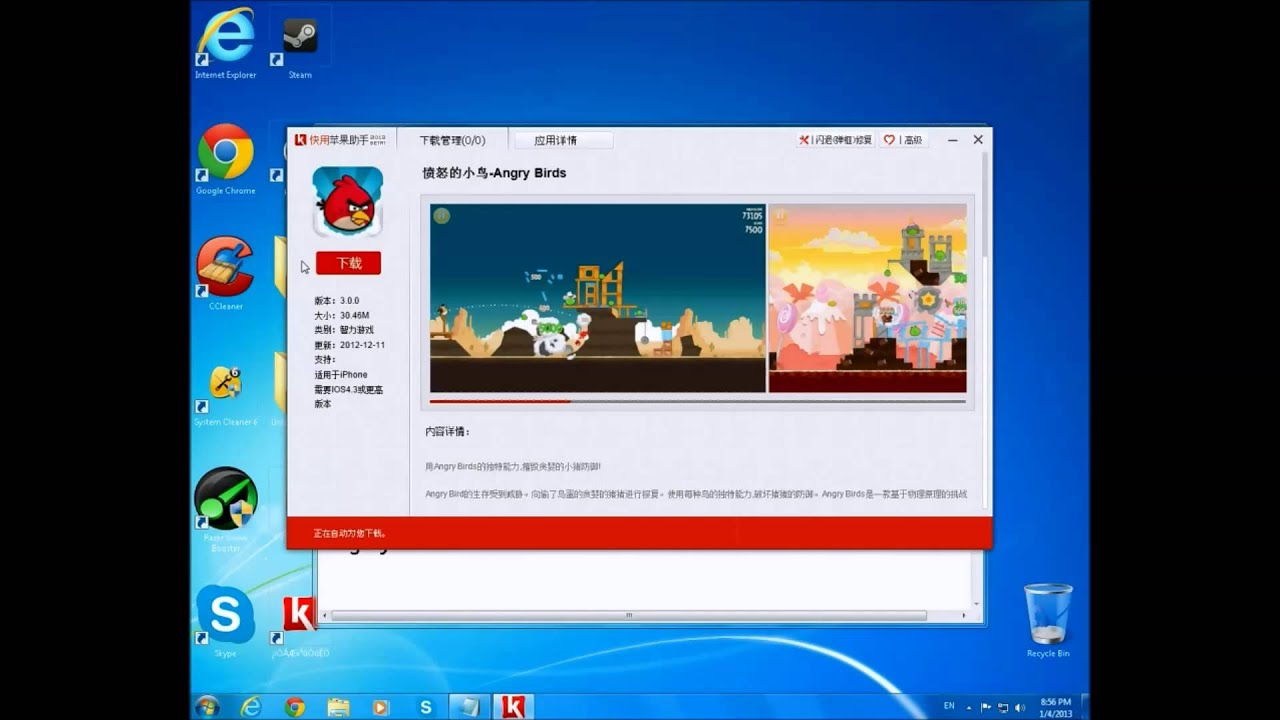
Task: Open the 下载管理(0/0) tab
Action: (452, 140)
